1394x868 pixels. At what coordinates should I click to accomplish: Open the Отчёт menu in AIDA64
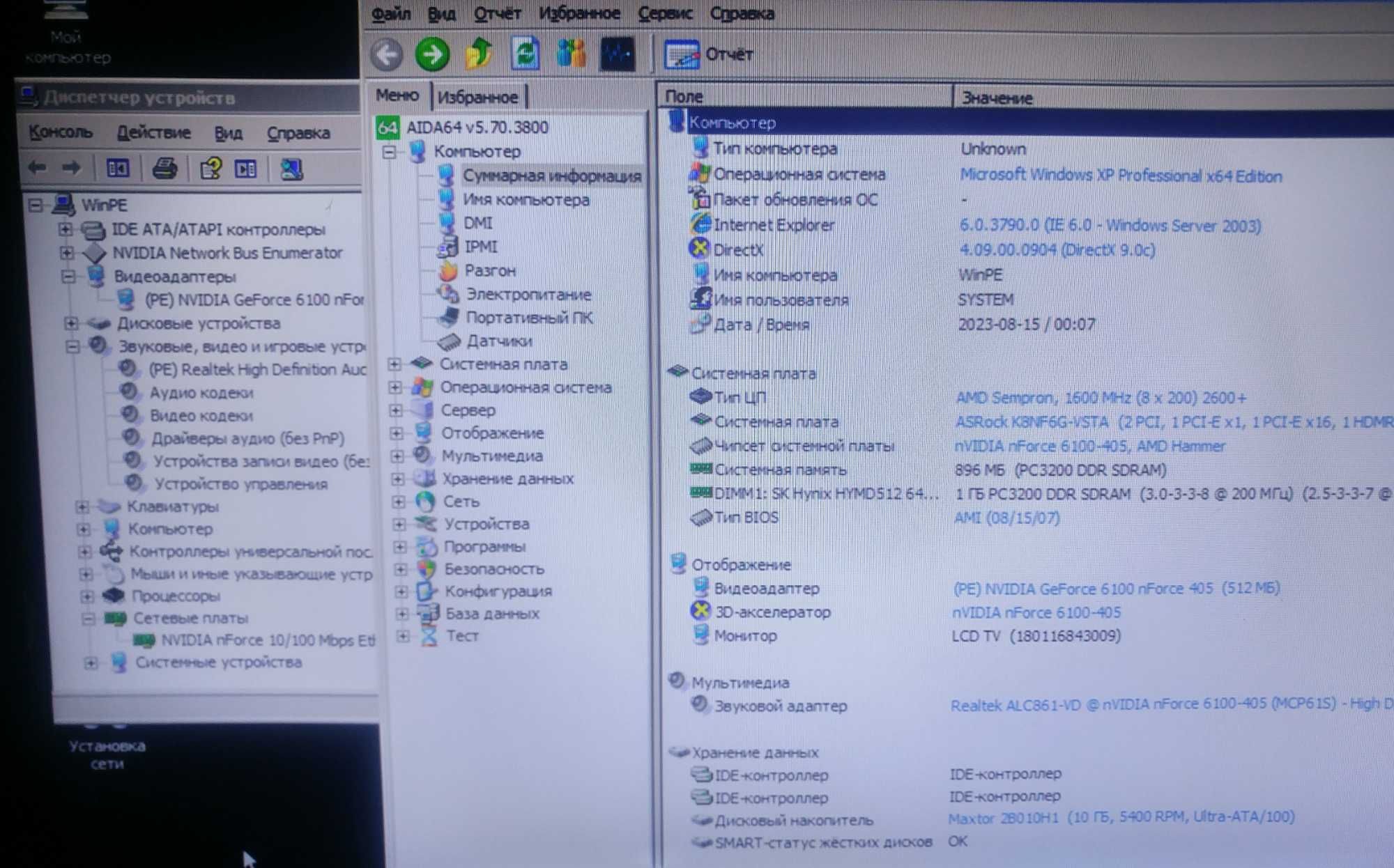click(x=497, y=13)
